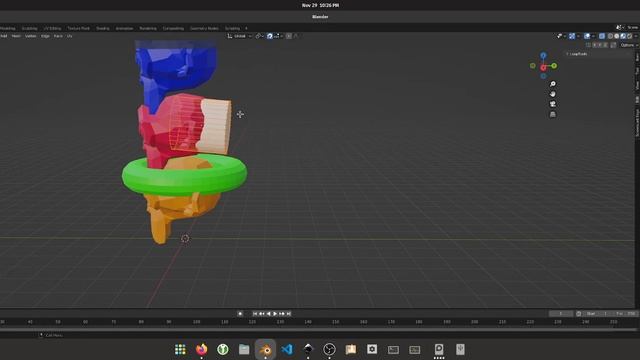This screenshot has width=640, height=360.
Task: Toggle viewport overlays icon
Action: tap(587, 36)
